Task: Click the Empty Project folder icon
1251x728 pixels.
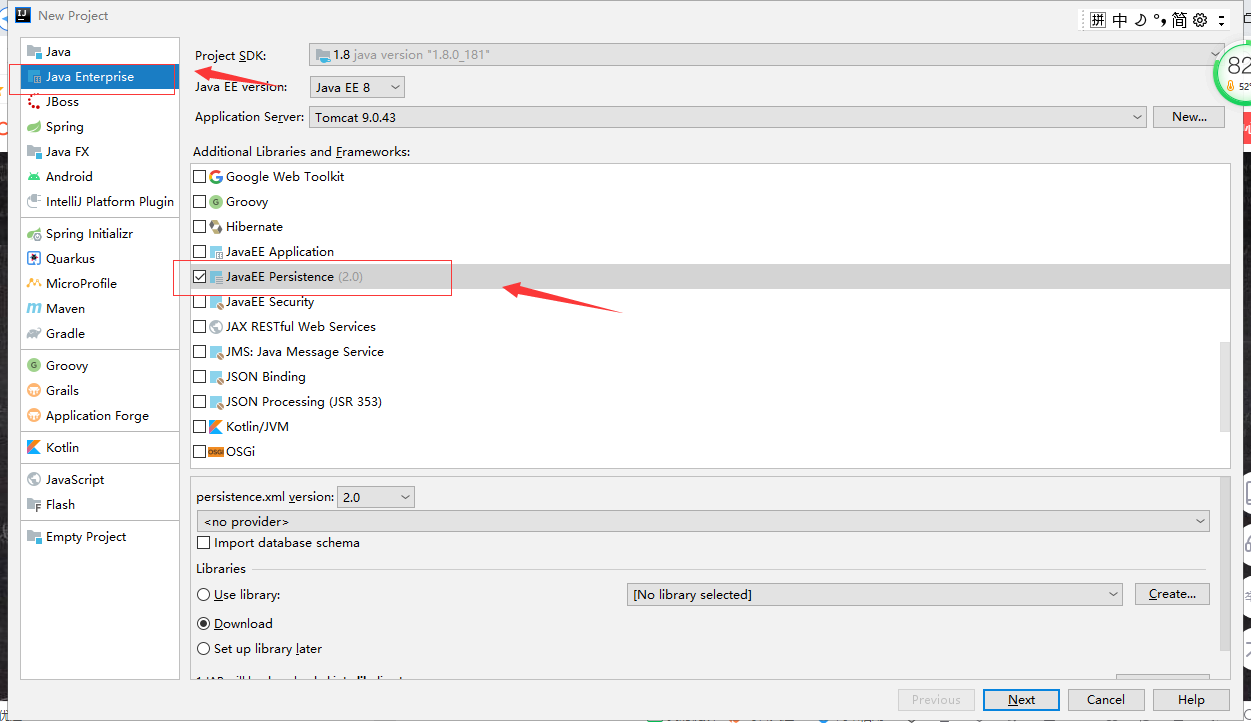Action: [x=34, y=536]
